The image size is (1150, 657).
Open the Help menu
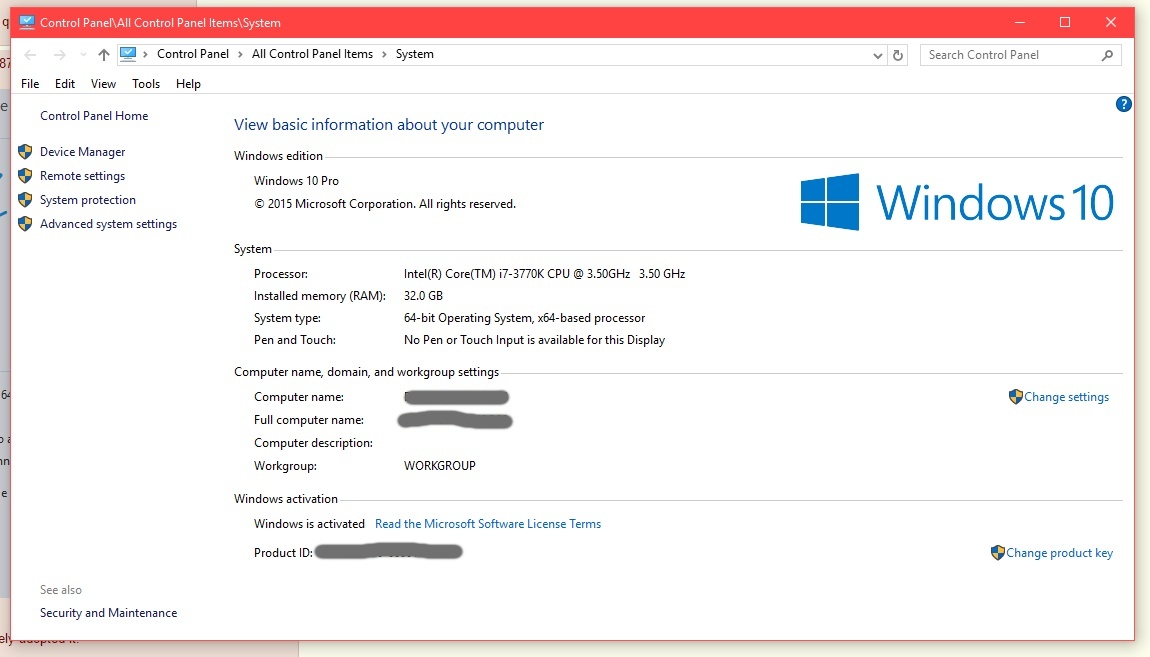pos(188,84)
